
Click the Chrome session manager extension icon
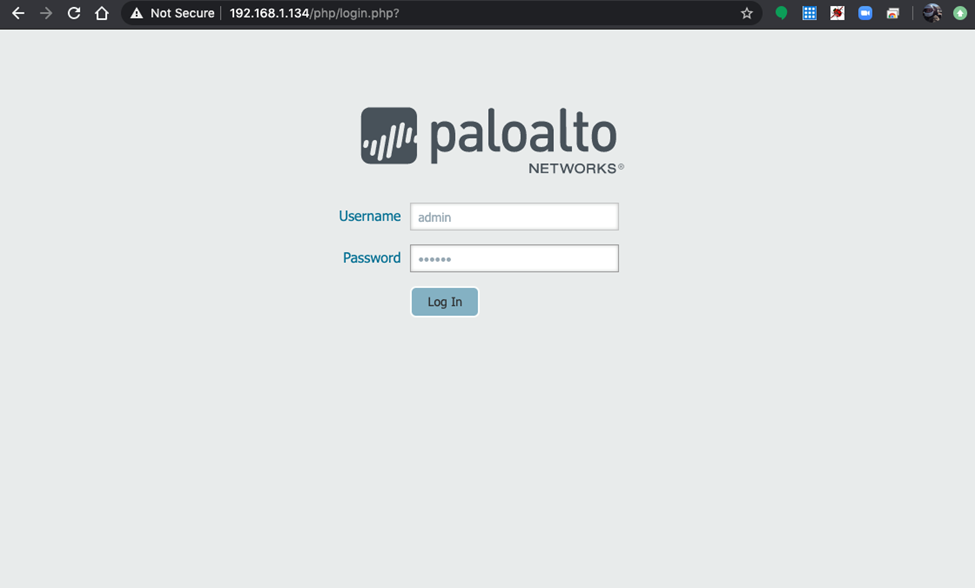(892, 13)
